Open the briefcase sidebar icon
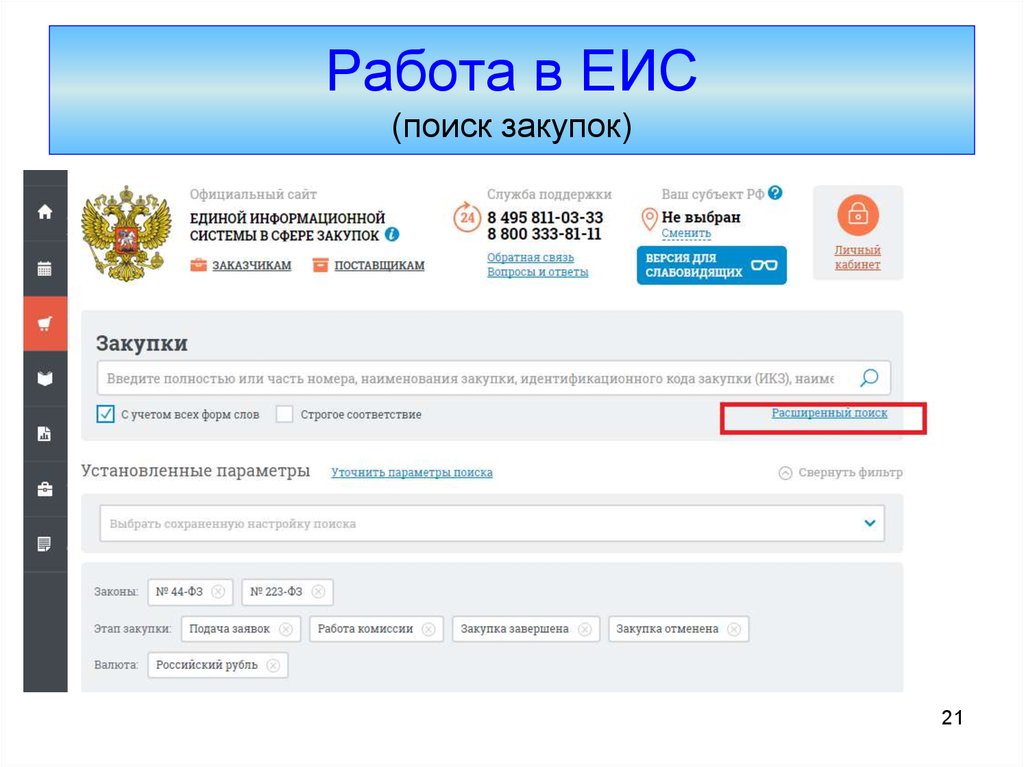Image resolution: width=1024 pixels, height=767 pixels. click(45, 489)
